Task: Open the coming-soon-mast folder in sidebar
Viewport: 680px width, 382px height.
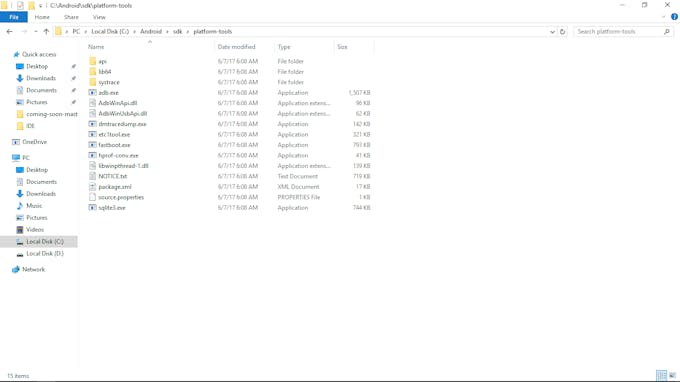Action: pyautogui.click(x=52, y=114)
